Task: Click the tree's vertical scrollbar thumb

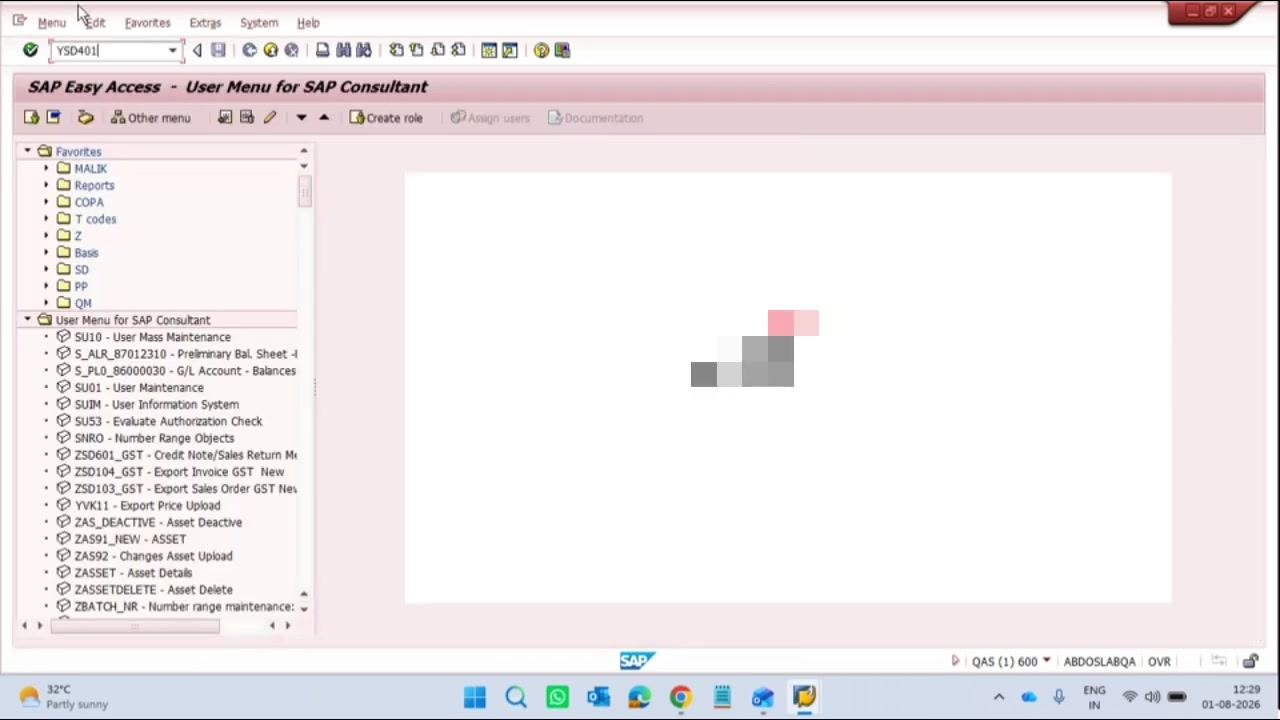Action: pyautogui.click(x=304, y=190)
